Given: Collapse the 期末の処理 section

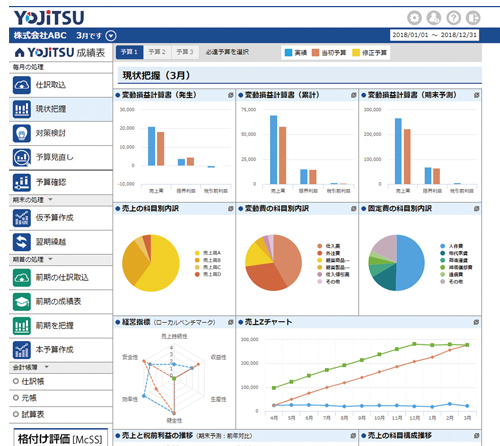Looking at the screenshot, I should (x=51, y=199).
